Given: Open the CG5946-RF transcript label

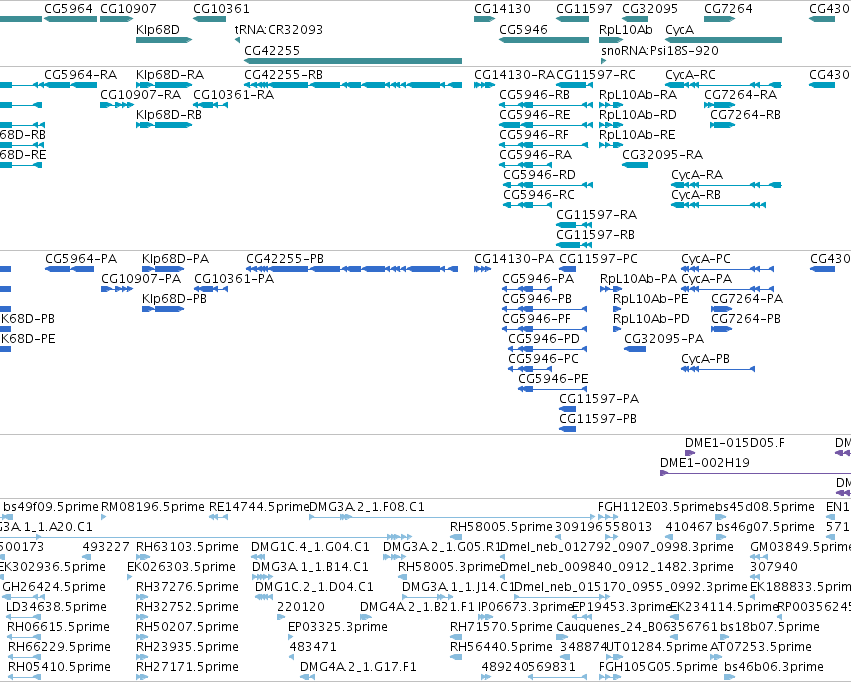Looking at the screenshot, I should click(534, 135).
